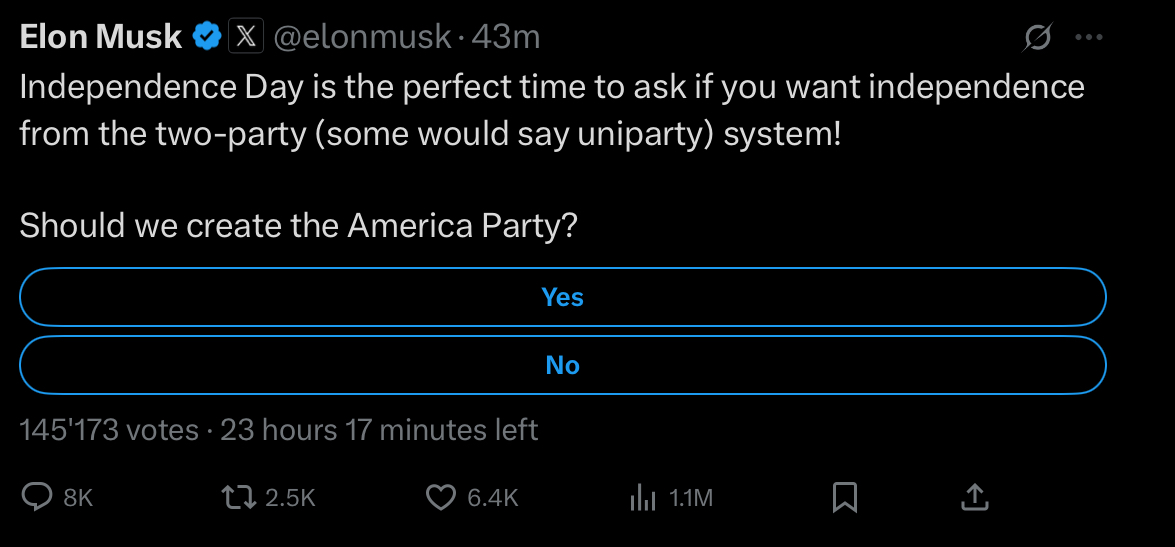The image size is (1175, 547).
Task: Click the 8K replies count
Action: [x=78, y=498]
